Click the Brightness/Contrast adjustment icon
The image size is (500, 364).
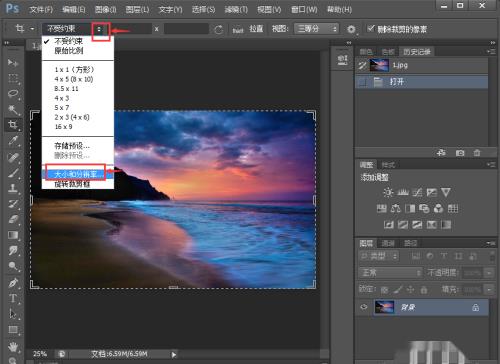[388, 192]
